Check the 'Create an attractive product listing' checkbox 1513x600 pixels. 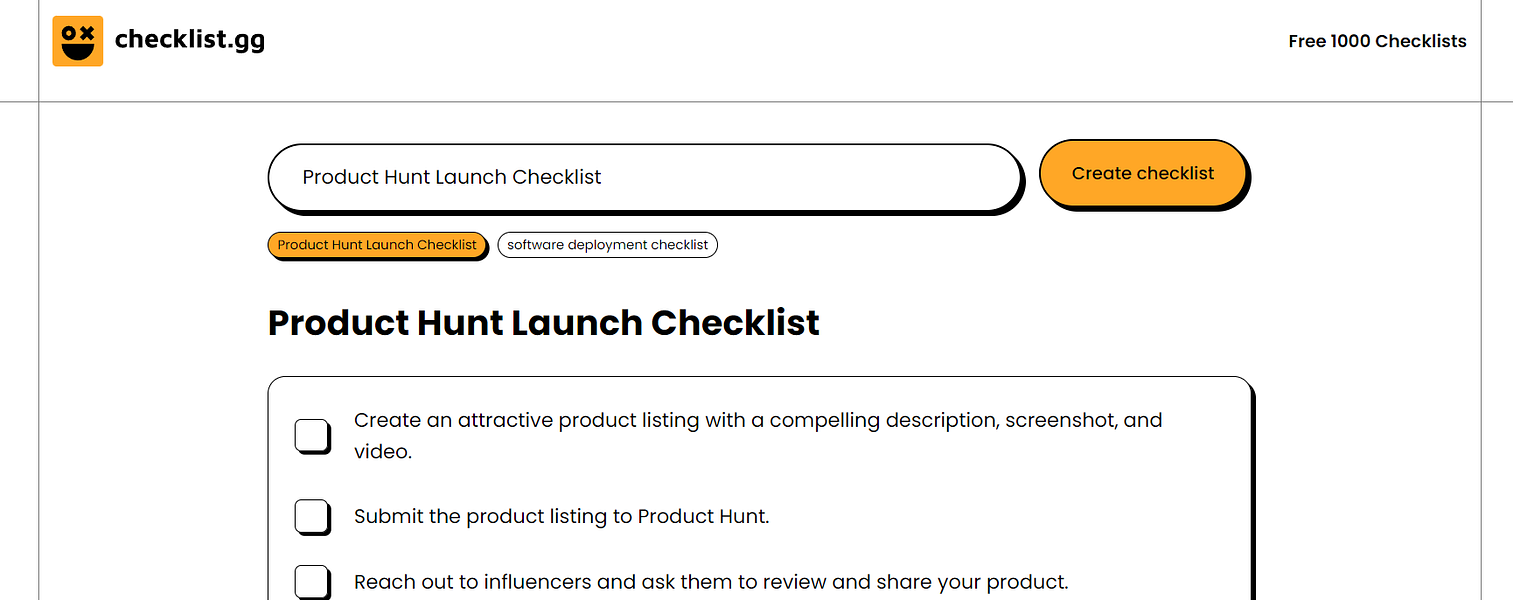pos(312,436)
